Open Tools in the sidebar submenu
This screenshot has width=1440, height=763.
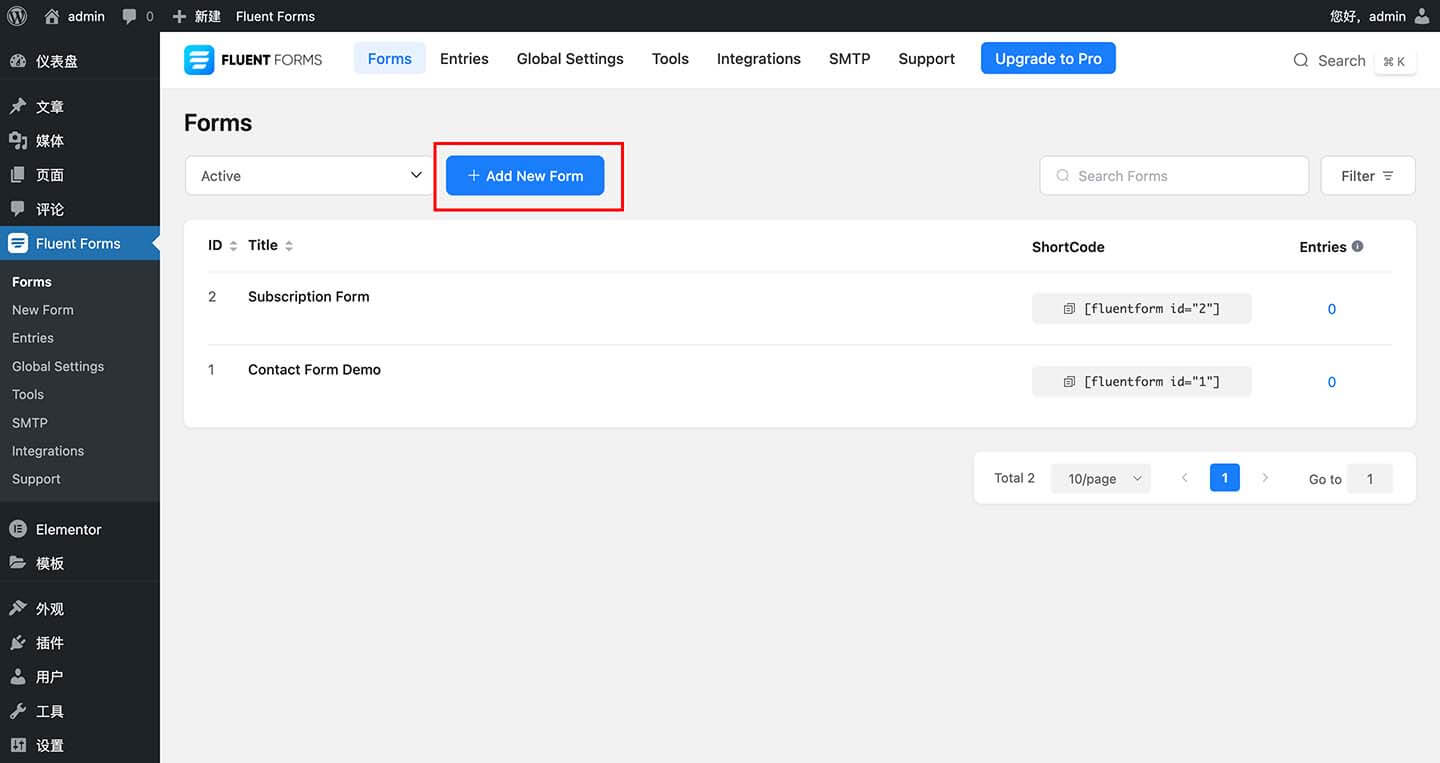point(28,394)
